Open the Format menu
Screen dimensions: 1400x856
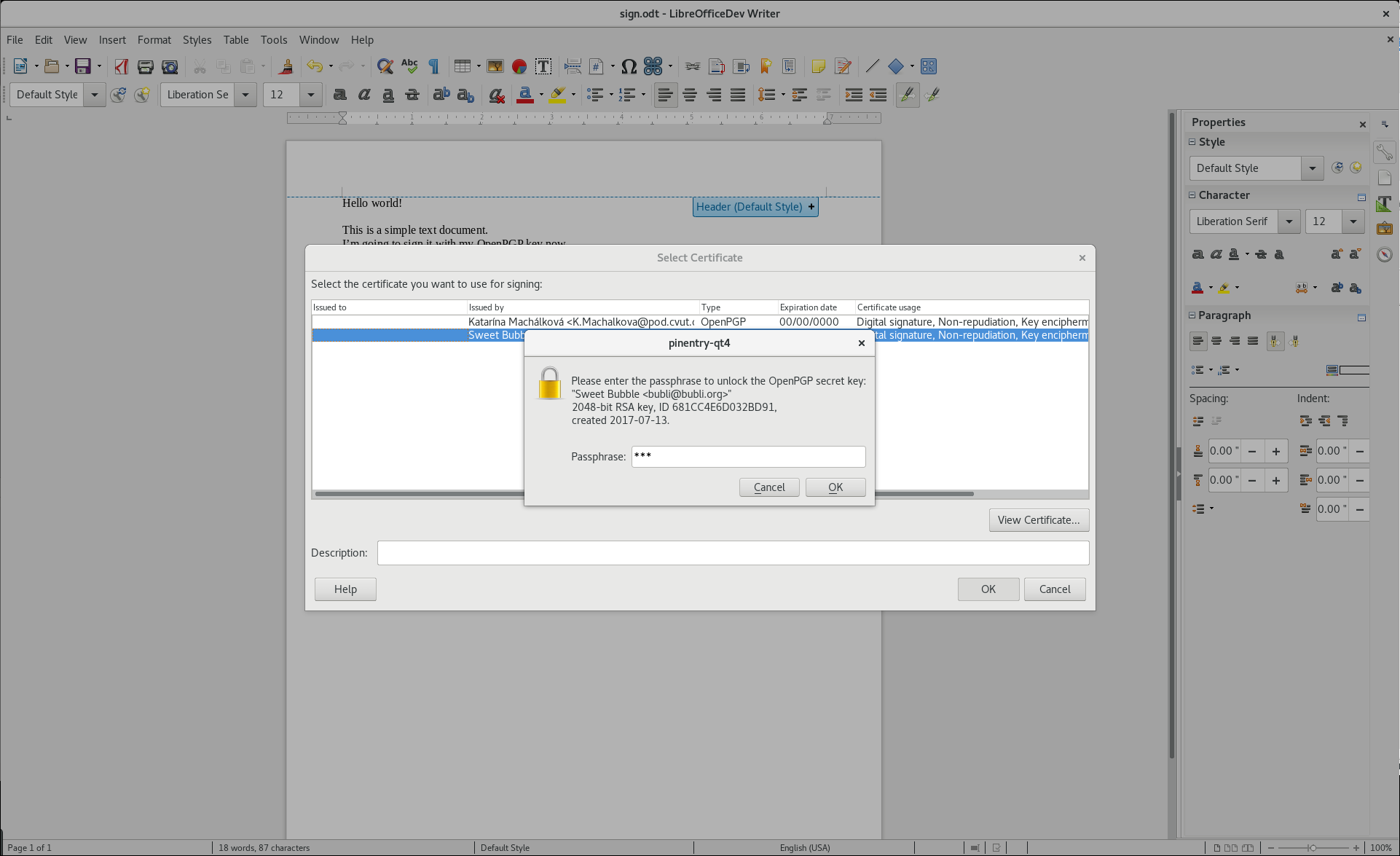pos(154,40)
